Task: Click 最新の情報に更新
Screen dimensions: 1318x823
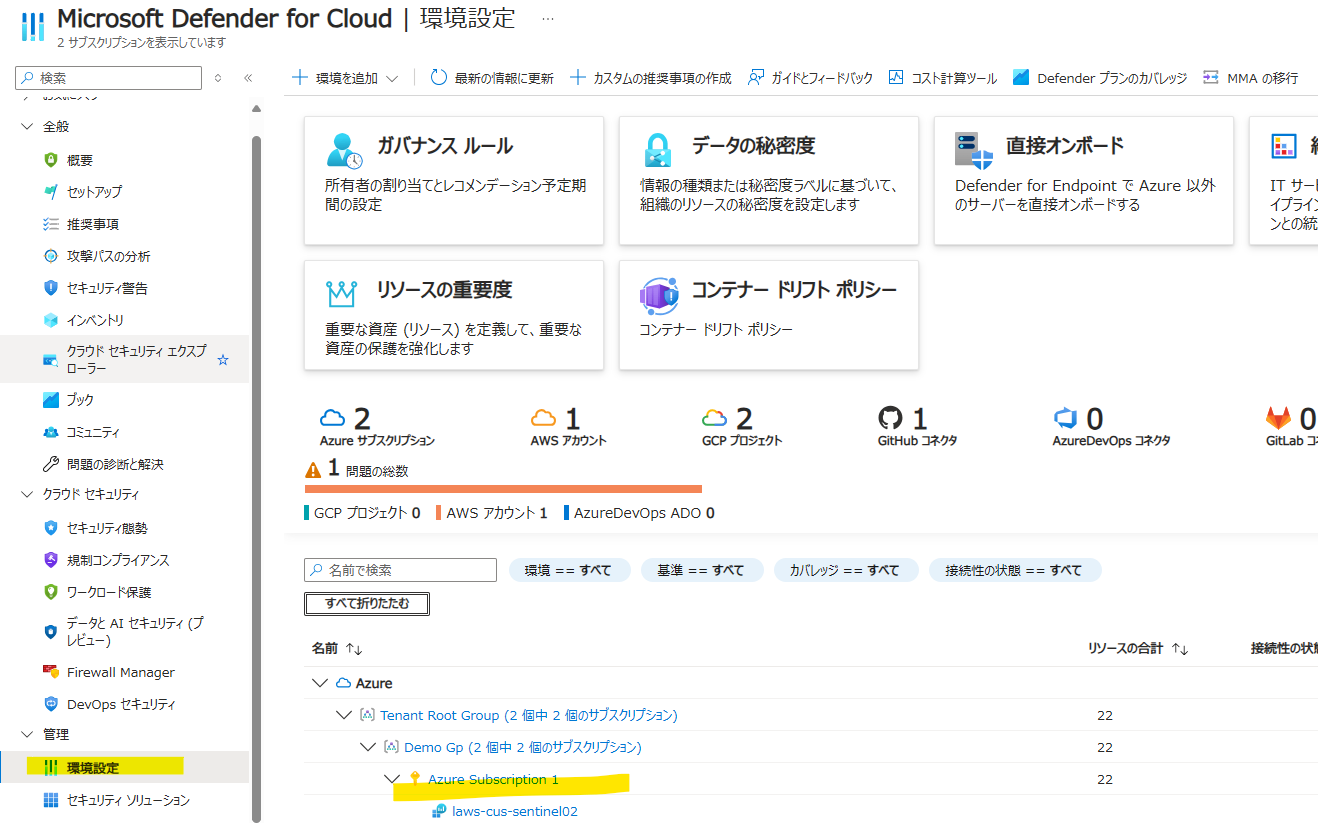Action: (491, 78)
